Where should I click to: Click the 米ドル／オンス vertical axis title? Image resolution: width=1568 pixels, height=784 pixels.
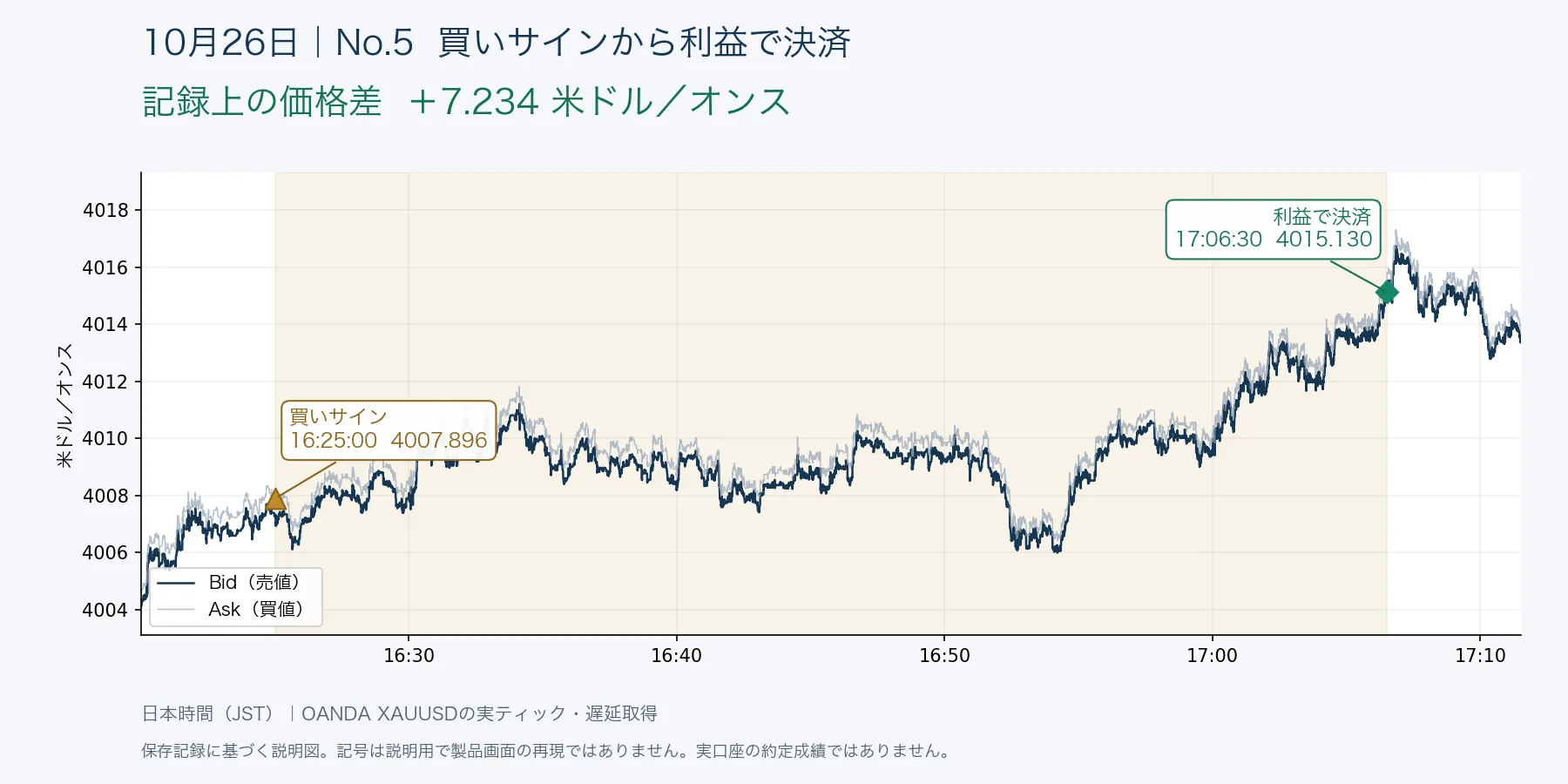click(x=64, y=405)
